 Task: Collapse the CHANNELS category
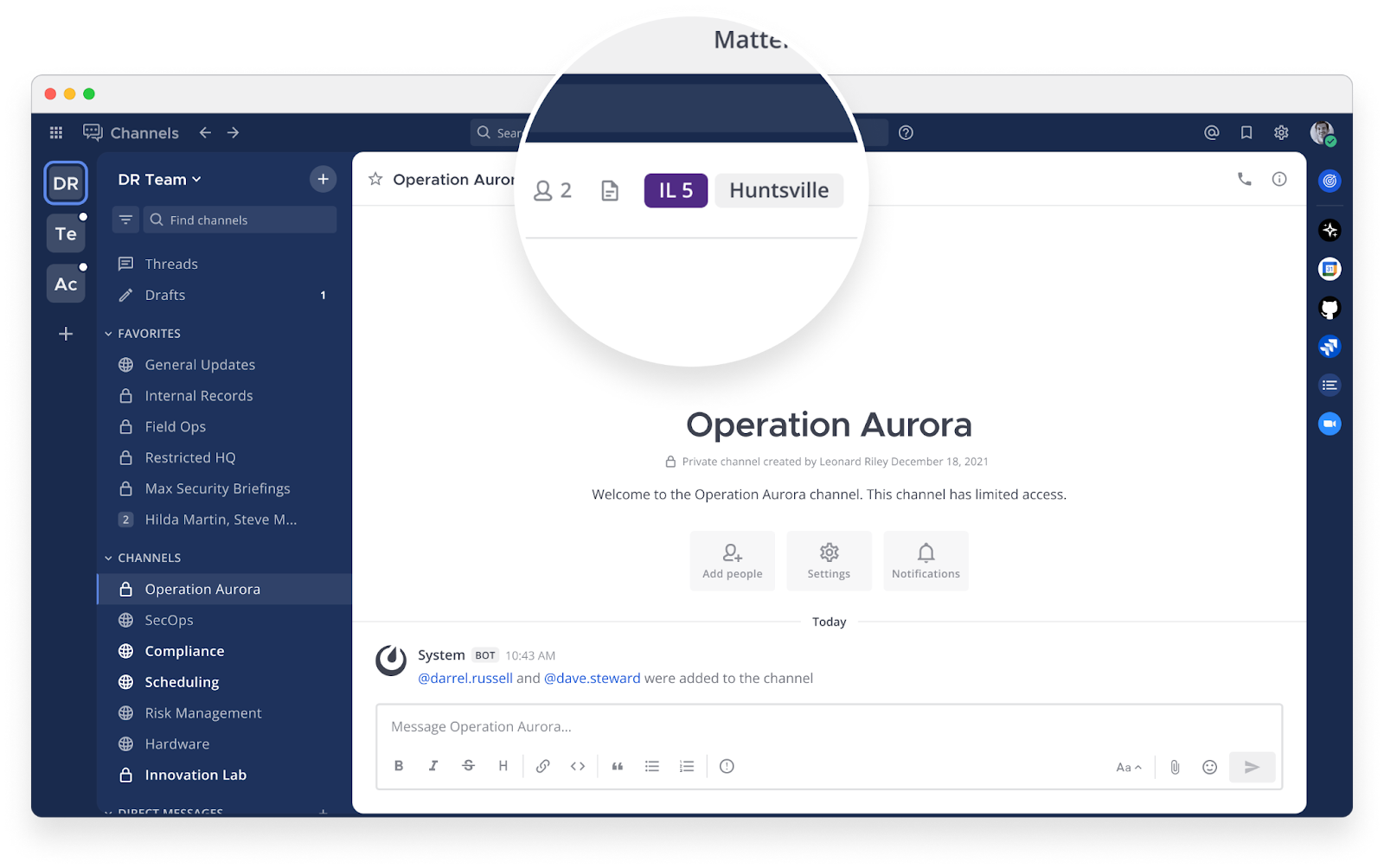pyautogui.click(x=143, y=558)
